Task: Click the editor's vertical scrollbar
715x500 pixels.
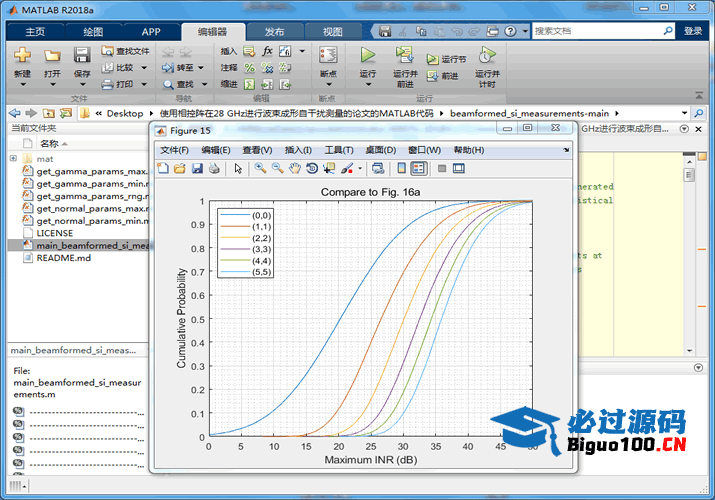Action: [689, 250]
